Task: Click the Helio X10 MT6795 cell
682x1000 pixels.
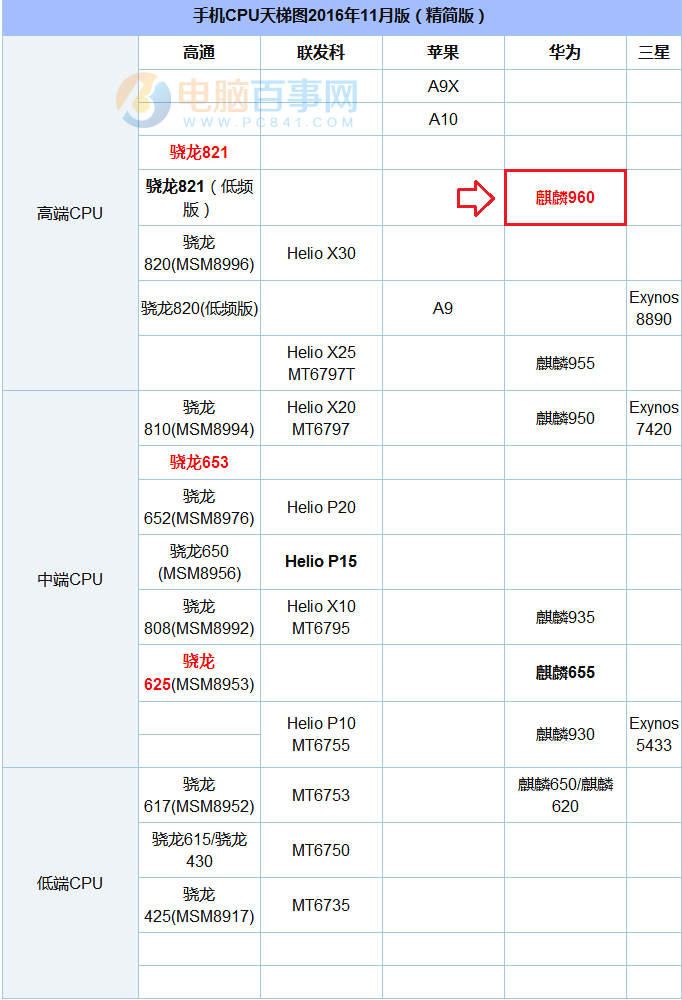Action: click(x=321, y=617)
